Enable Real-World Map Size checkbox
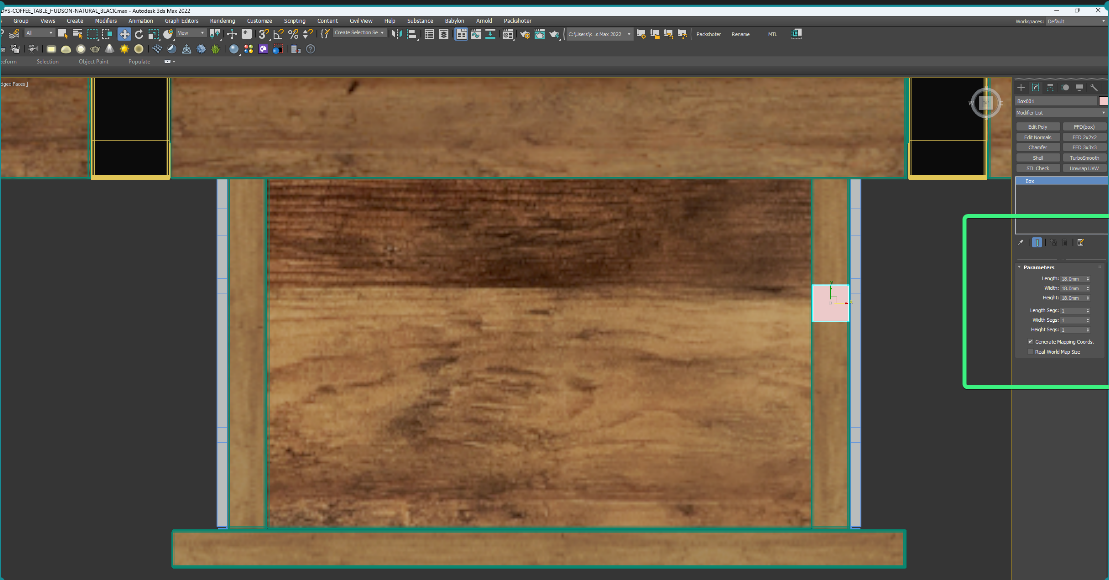Image resolution: width=1109 pixels, height=580 pixels. click(x=1031, y=352)
